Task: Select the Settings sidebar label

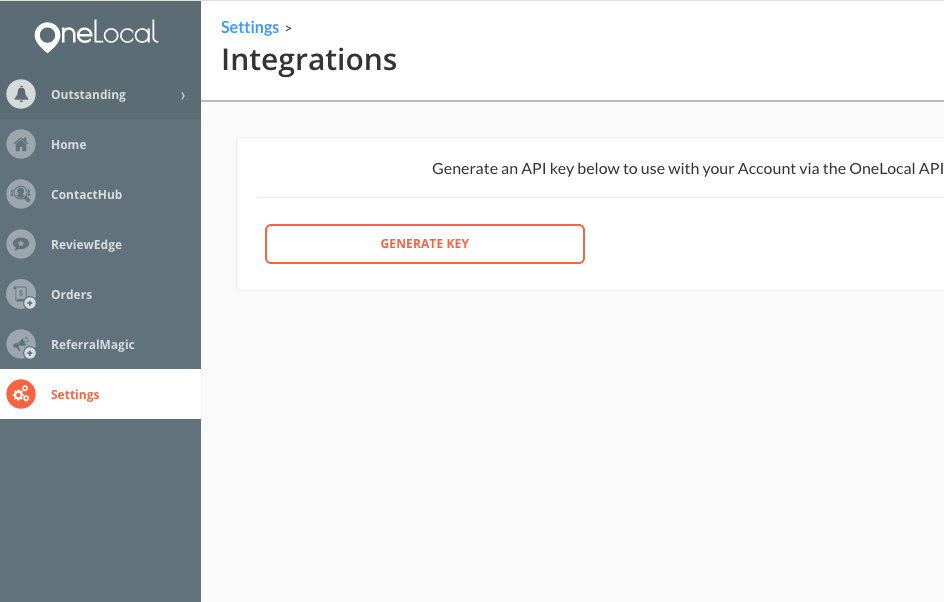Action: click(75, 395)
